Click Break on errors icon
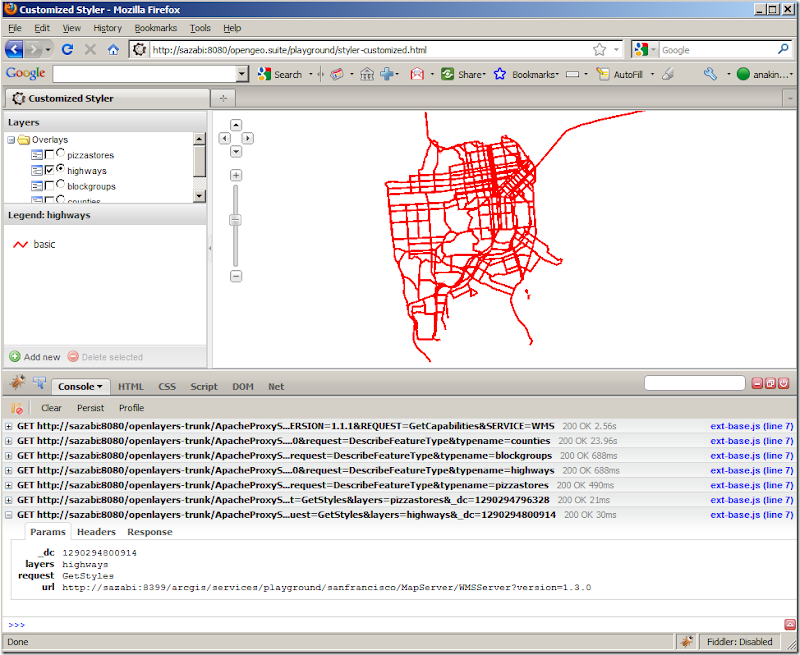The image size is (800, 655). 17,408
